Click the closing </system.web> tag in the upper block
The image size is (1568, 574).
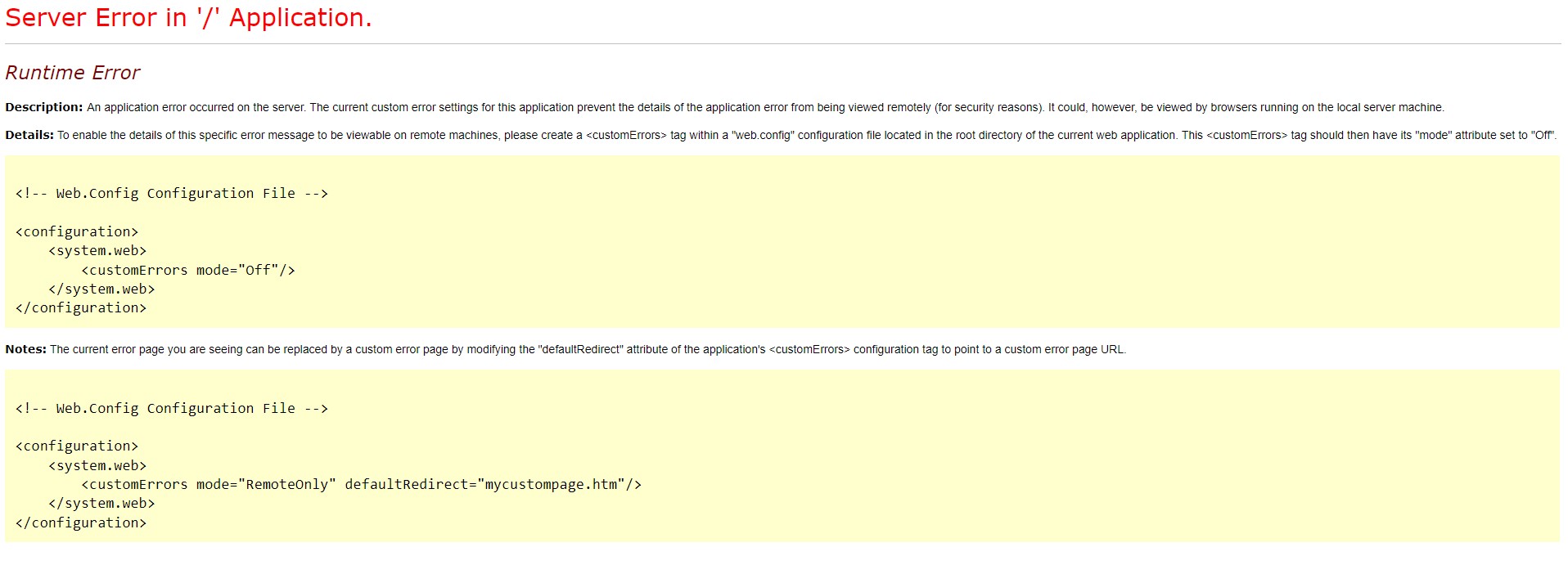pos(101,289)
